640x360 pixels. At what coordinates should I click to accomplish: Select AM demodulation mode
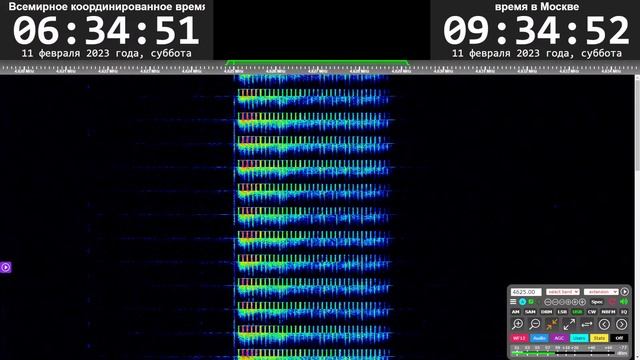click(516, 312)
